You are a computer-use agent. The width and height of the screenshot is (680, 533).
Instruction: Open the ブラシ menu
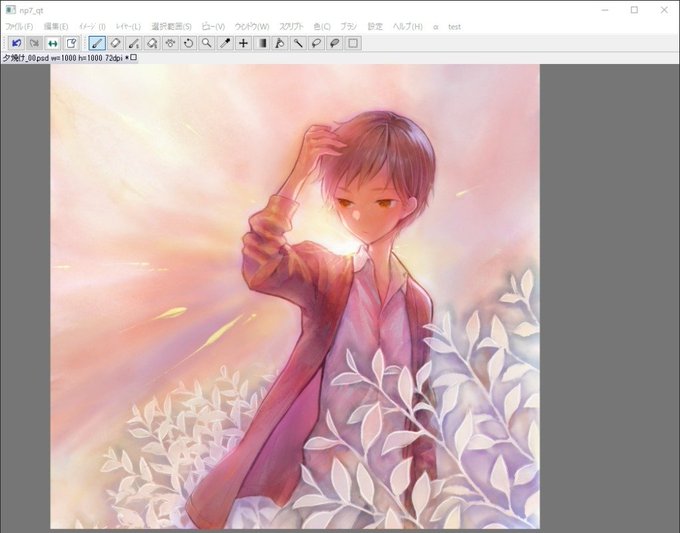(x=348, y=27)
